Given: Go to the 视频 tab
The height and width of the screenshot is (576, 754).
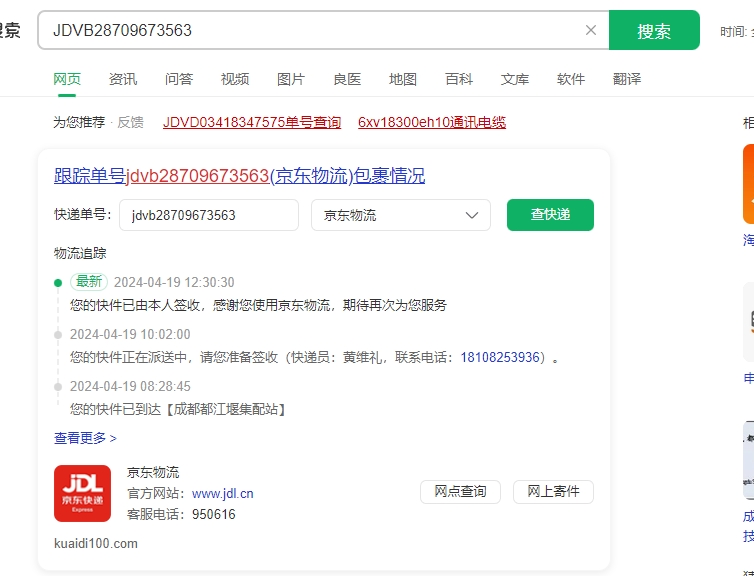Looking at the screenshot, I should (235, 79).
